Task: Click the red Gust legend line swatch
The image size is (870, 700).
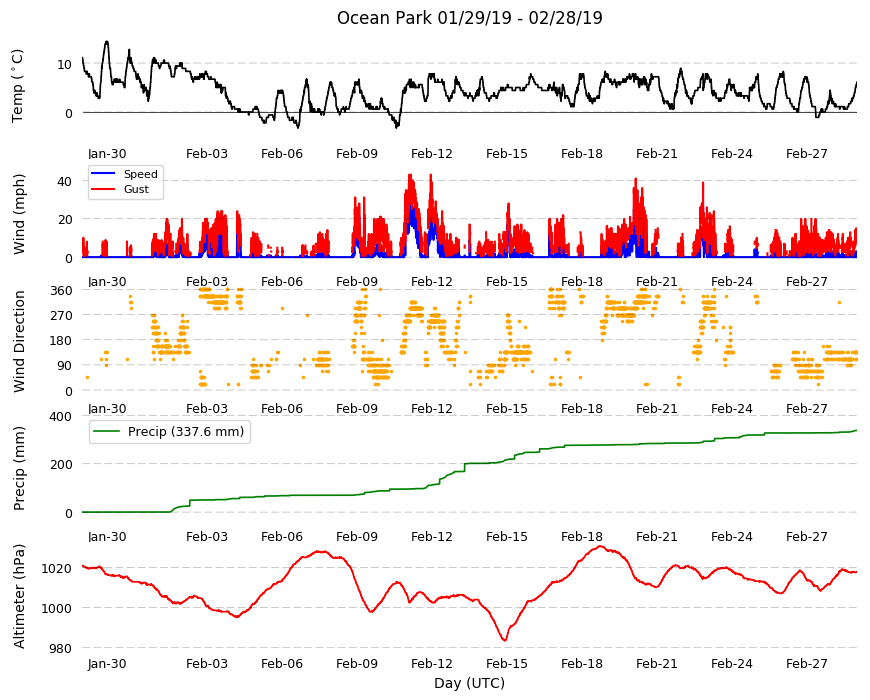Action: coord(103,189)
